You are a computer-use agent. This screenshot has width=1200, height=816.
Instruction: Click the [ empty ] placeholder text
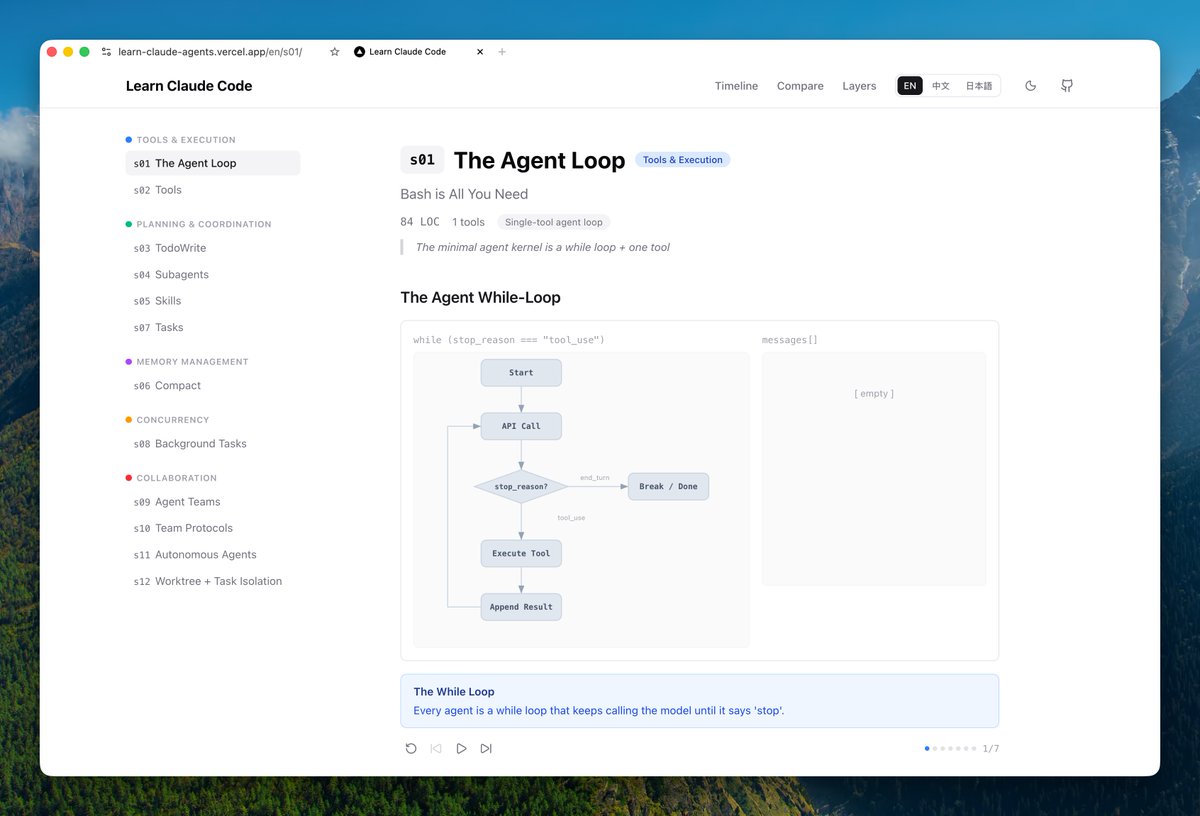point(874,394)
